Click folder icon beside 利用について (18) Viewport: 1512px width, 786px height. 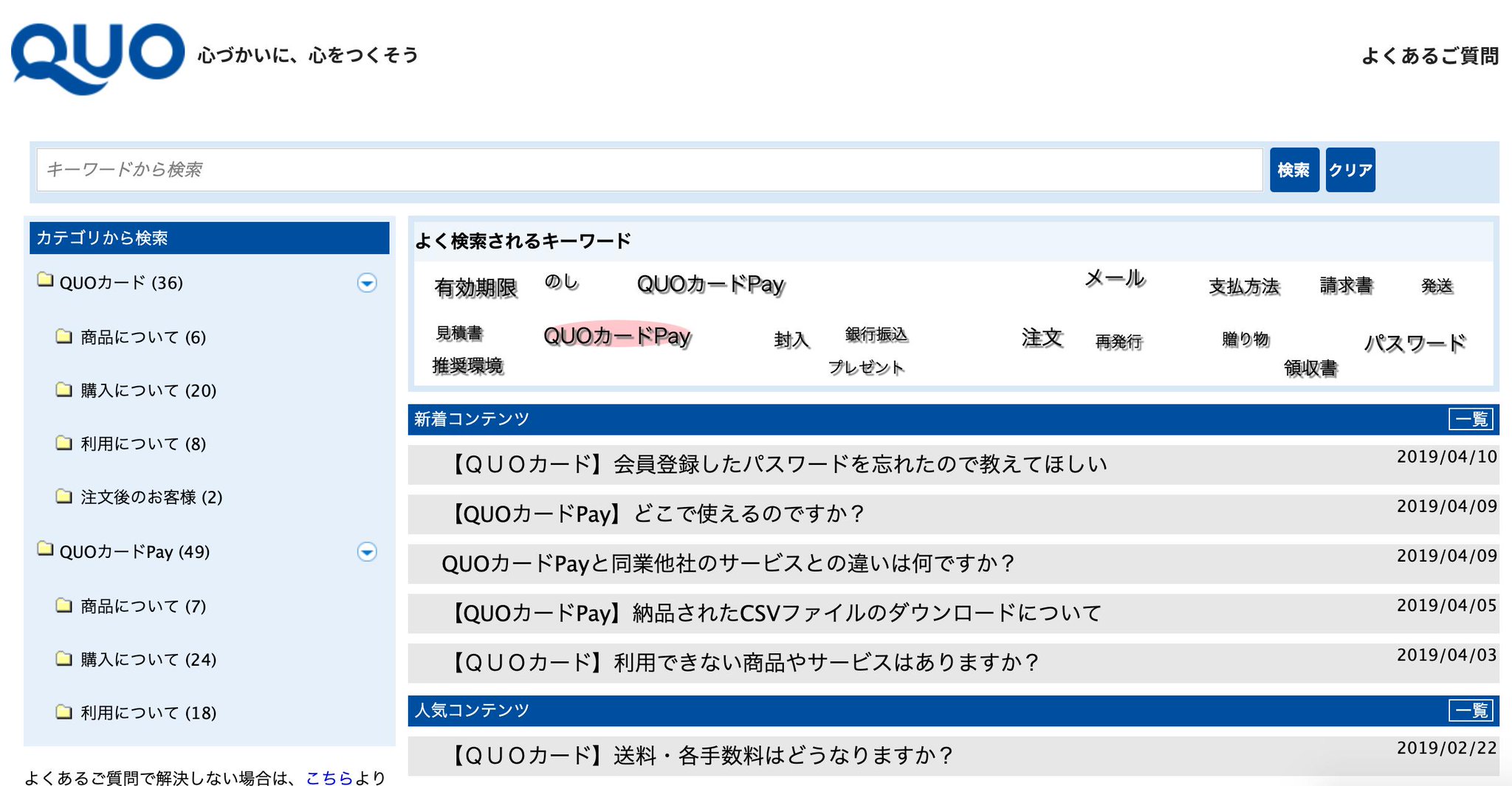[x=64, y=712]
